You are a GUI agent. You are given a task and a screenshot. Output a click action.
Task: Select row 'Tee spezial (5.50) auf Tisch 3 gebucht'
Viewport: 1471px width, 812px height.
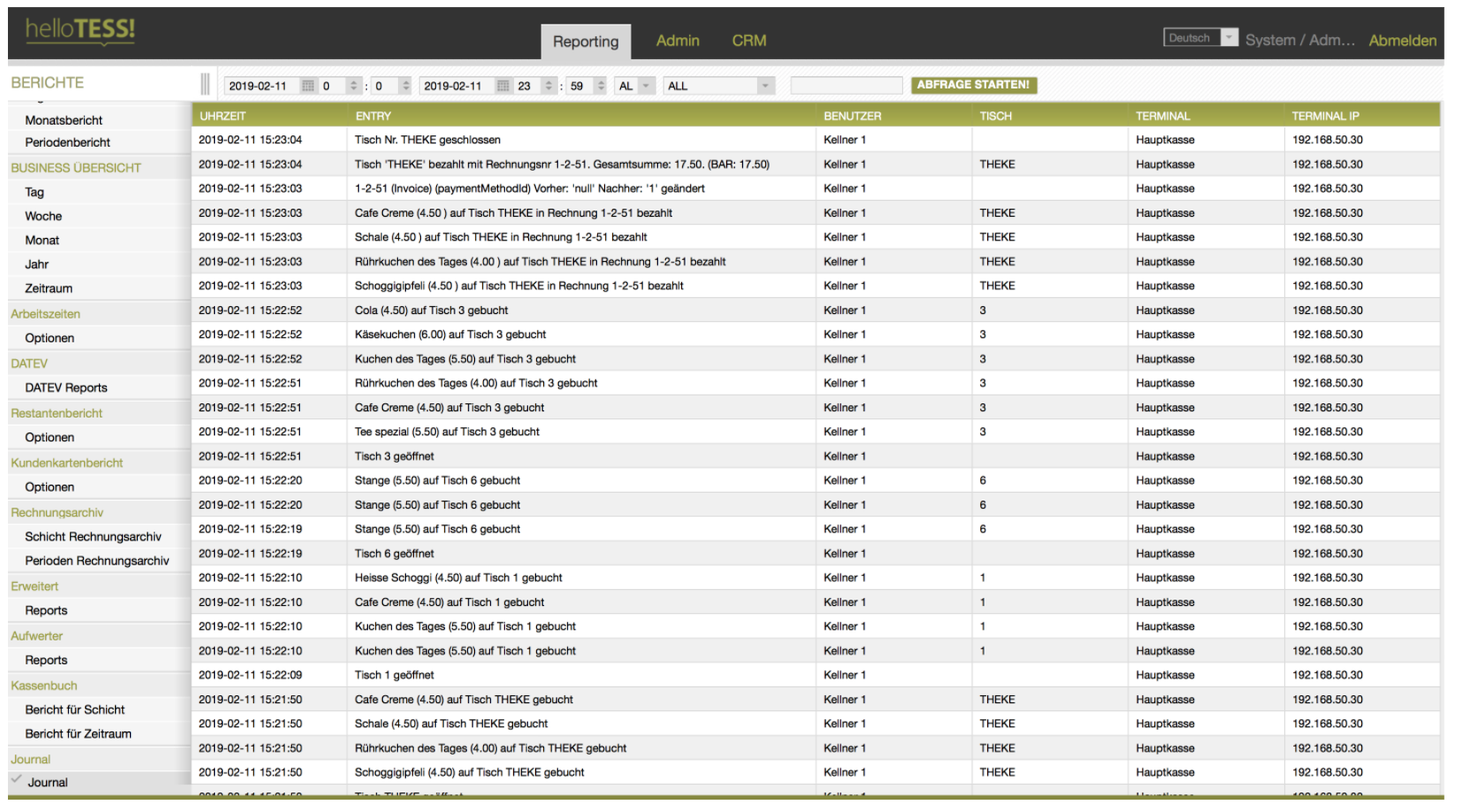(816, 432)
